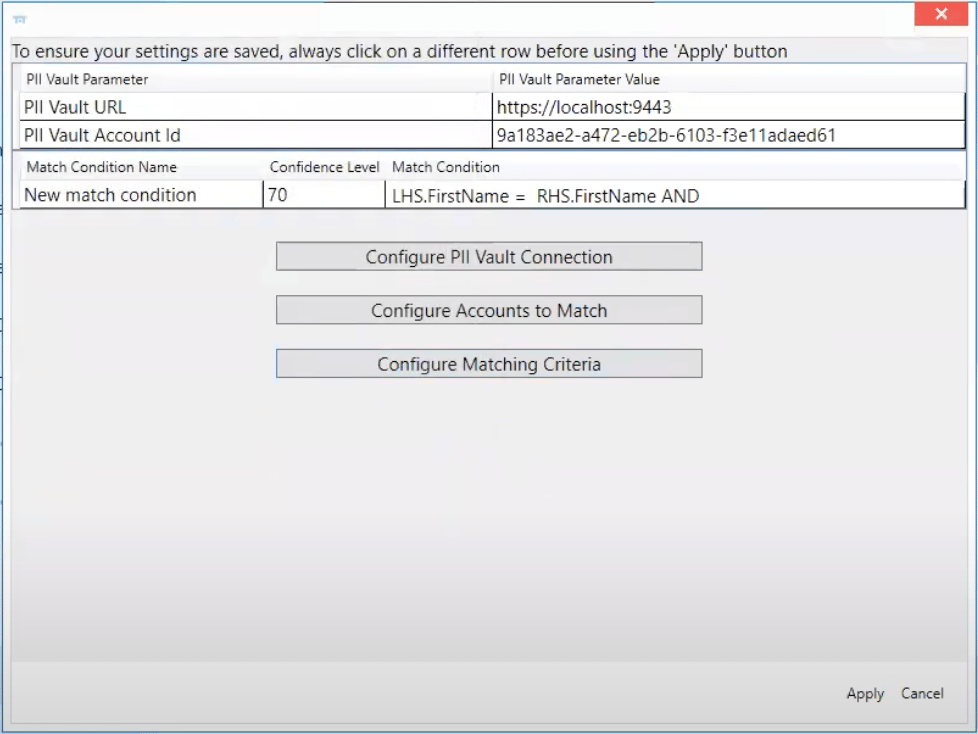Edit the https://localhost:9443 value cell
This screenshot has height=734, width=978.
729,107
